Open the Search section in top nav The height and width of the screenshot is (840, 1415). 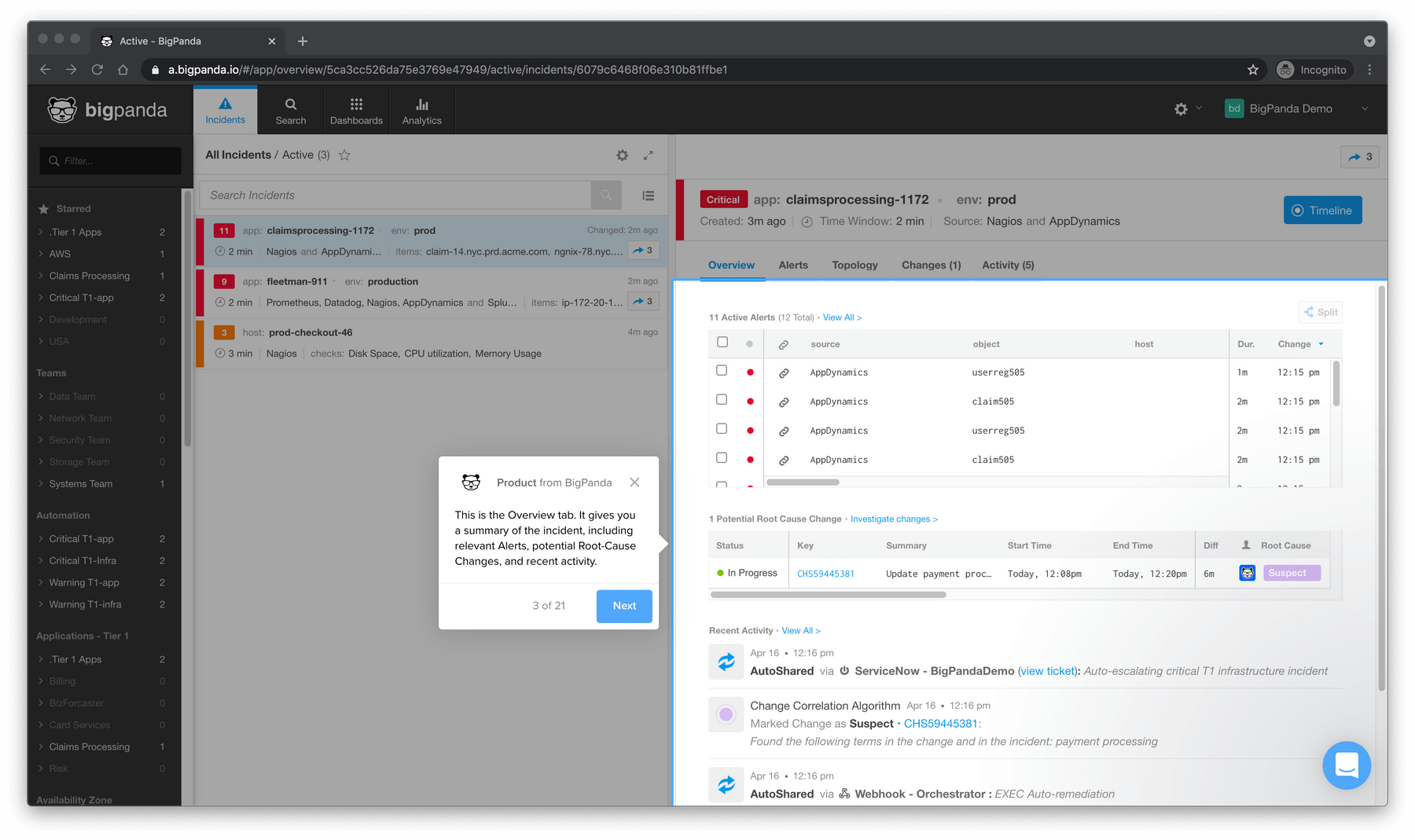point(291,110)
